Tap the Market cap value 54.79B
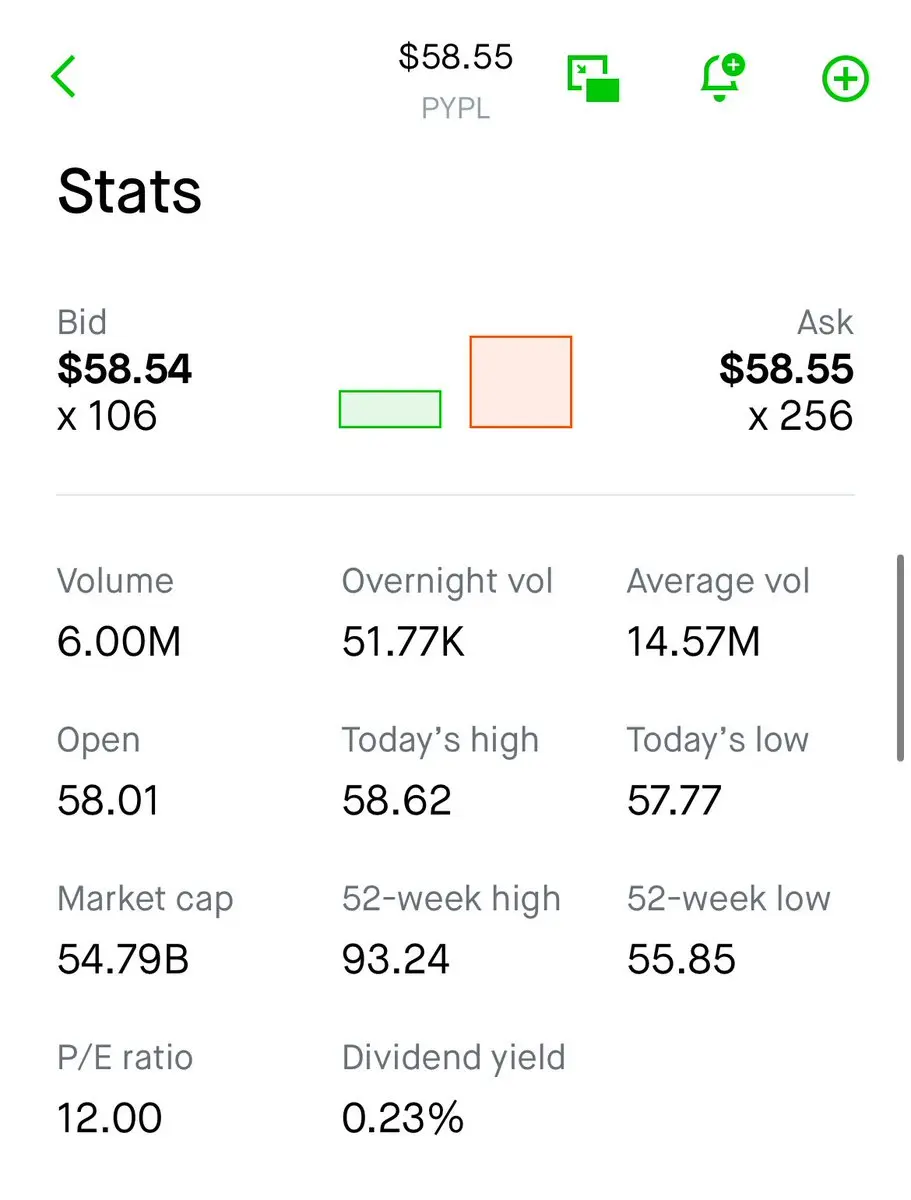The height and width of the screenshot is (1200, 911). (123, 960)
